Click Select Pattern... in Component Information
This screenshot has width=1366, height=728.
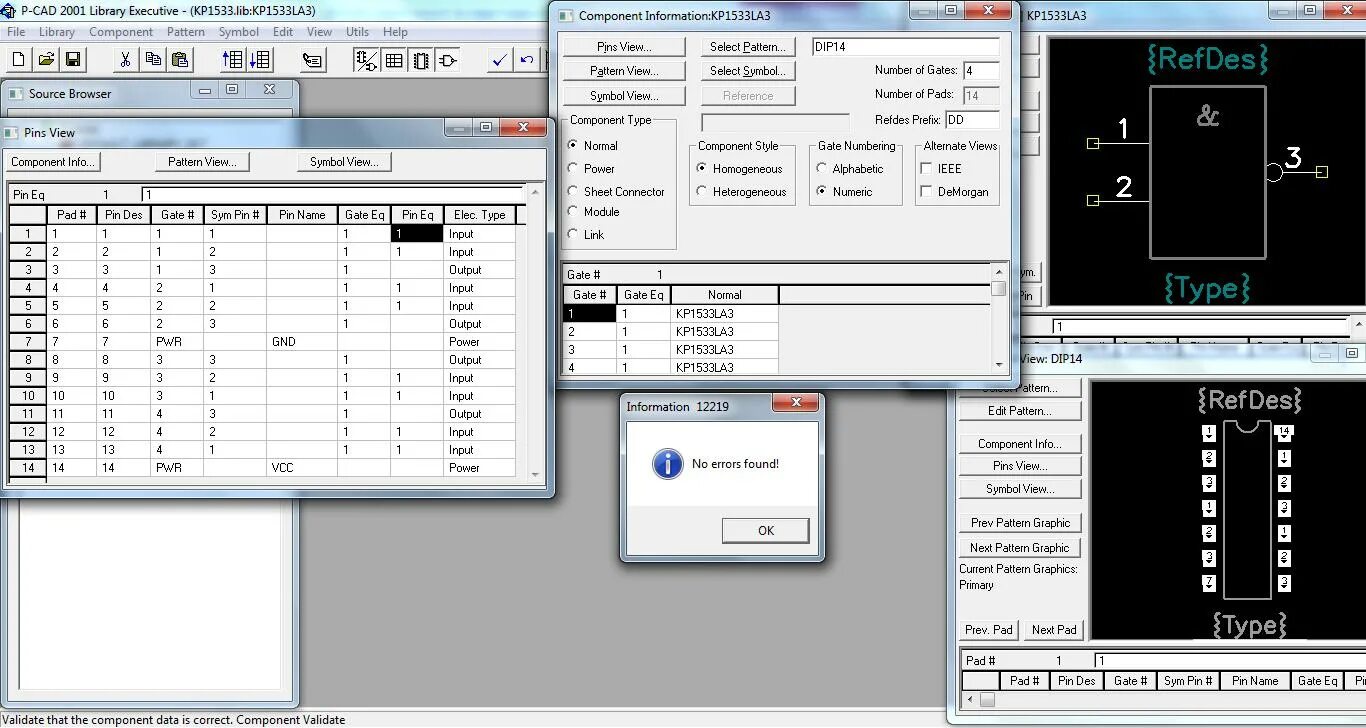click(x=747, y=47)
